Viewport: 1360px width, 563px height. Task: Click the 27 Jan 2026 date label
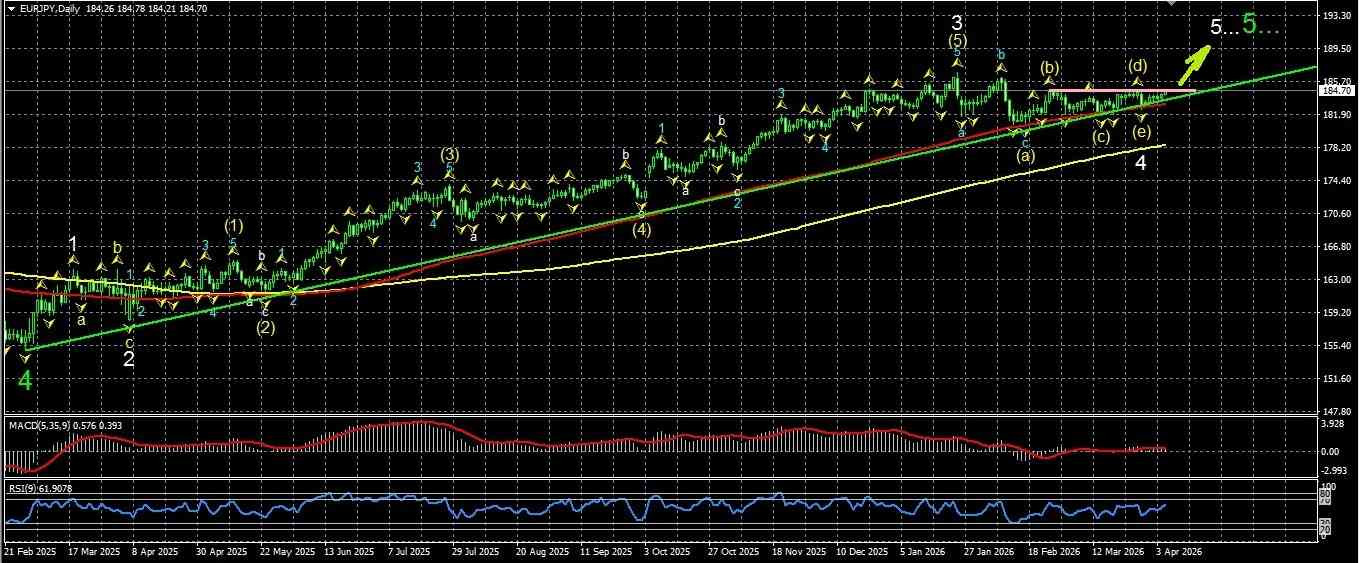[987, 551]
